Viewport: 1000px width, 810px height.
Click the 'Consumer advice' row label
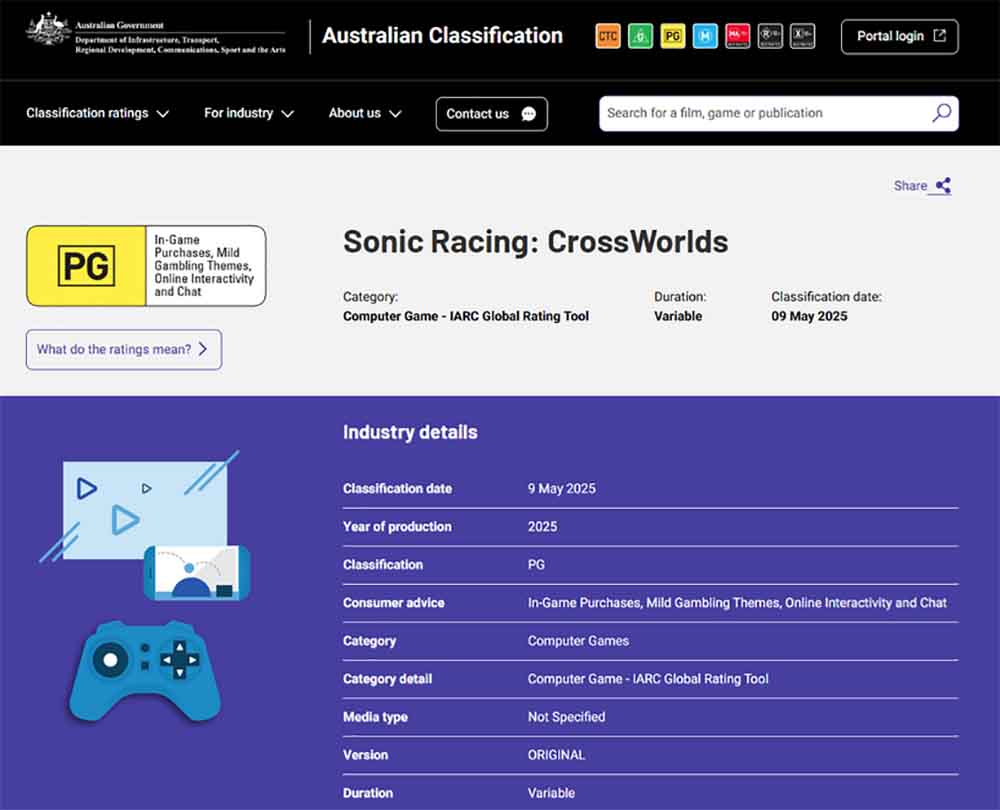click(393, 603)
